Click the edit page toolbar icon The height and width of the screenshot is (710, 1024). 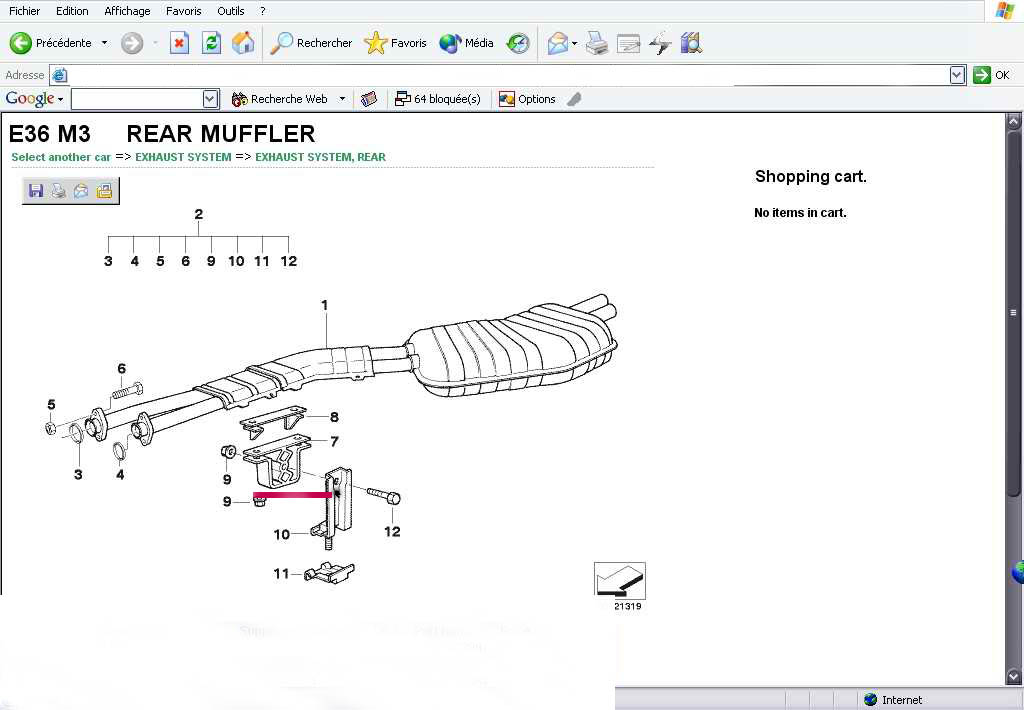pos(628,43)
